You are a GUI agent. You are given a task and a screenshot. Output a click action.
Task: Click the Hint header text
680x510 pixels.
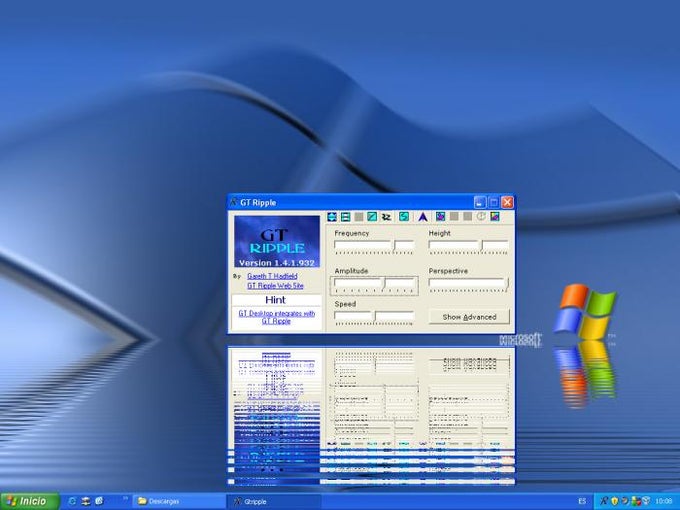[x=275, y=300]
